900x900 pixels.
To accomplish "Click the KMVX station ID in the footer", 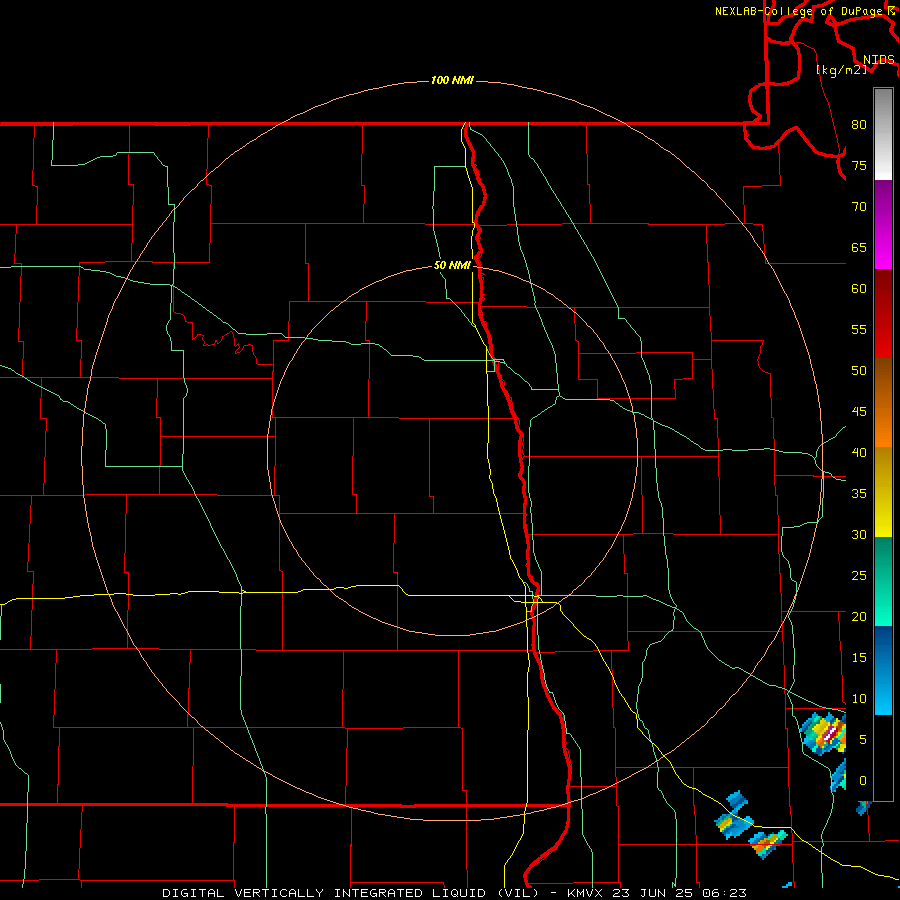I will 586,893.
